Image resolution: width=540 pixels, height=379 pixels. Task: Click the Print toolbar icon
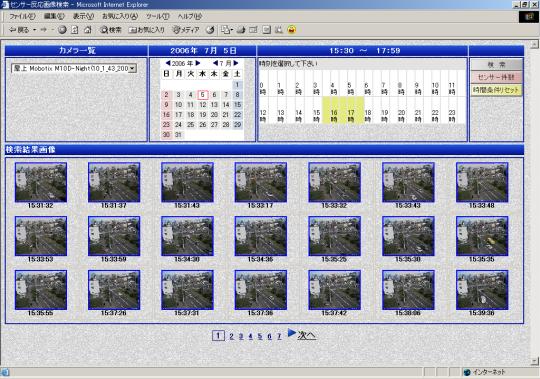pos(241,30)
